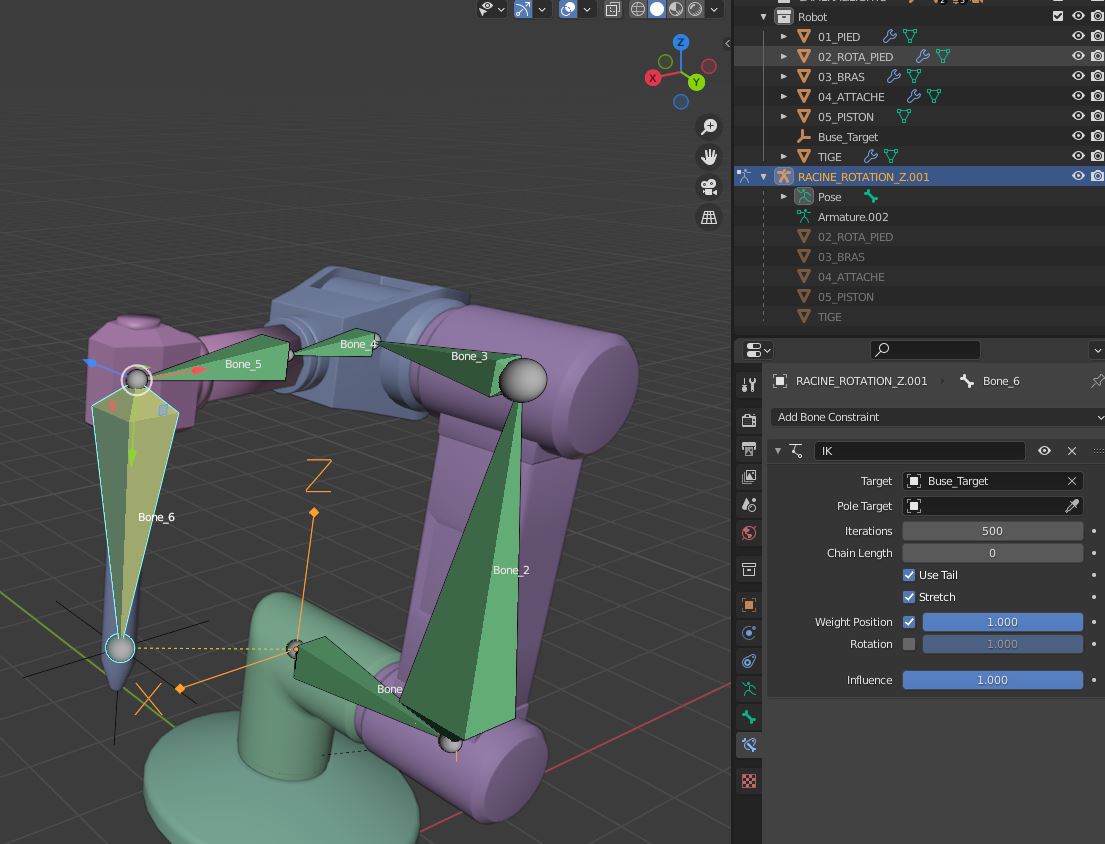This screenshot has height=844, width=1105.
Task: Collapse the Robot collection
Action: click(764, 16)
